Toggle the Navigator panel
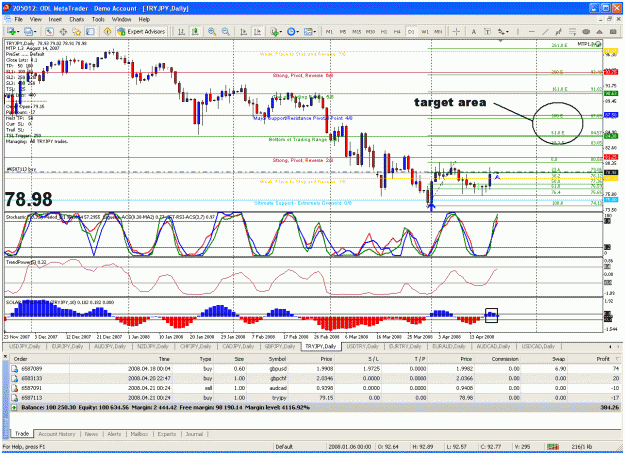 [77, 32]
